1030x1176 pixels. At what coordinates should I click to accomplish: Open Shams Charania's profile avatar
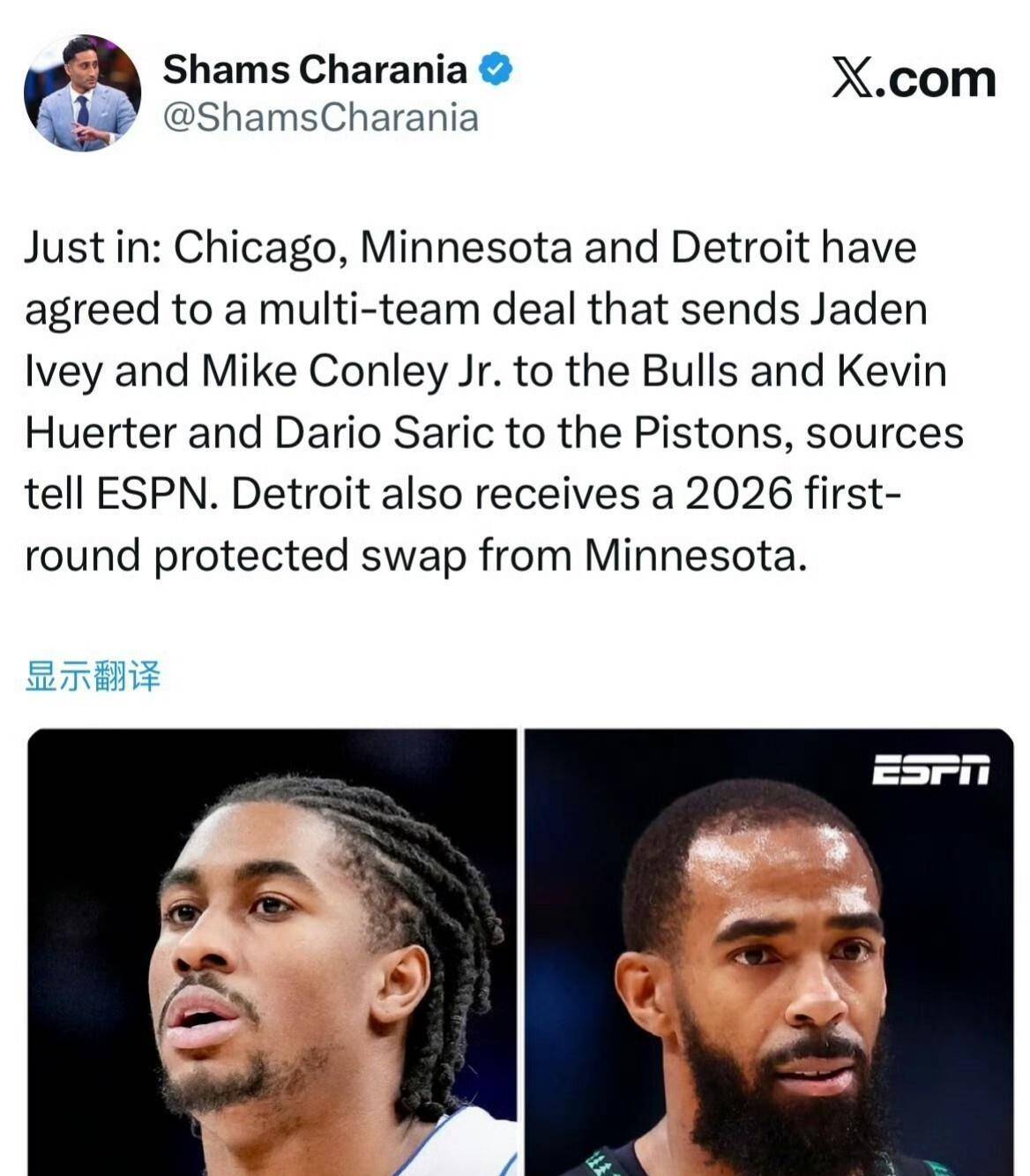tap(82, 93)
